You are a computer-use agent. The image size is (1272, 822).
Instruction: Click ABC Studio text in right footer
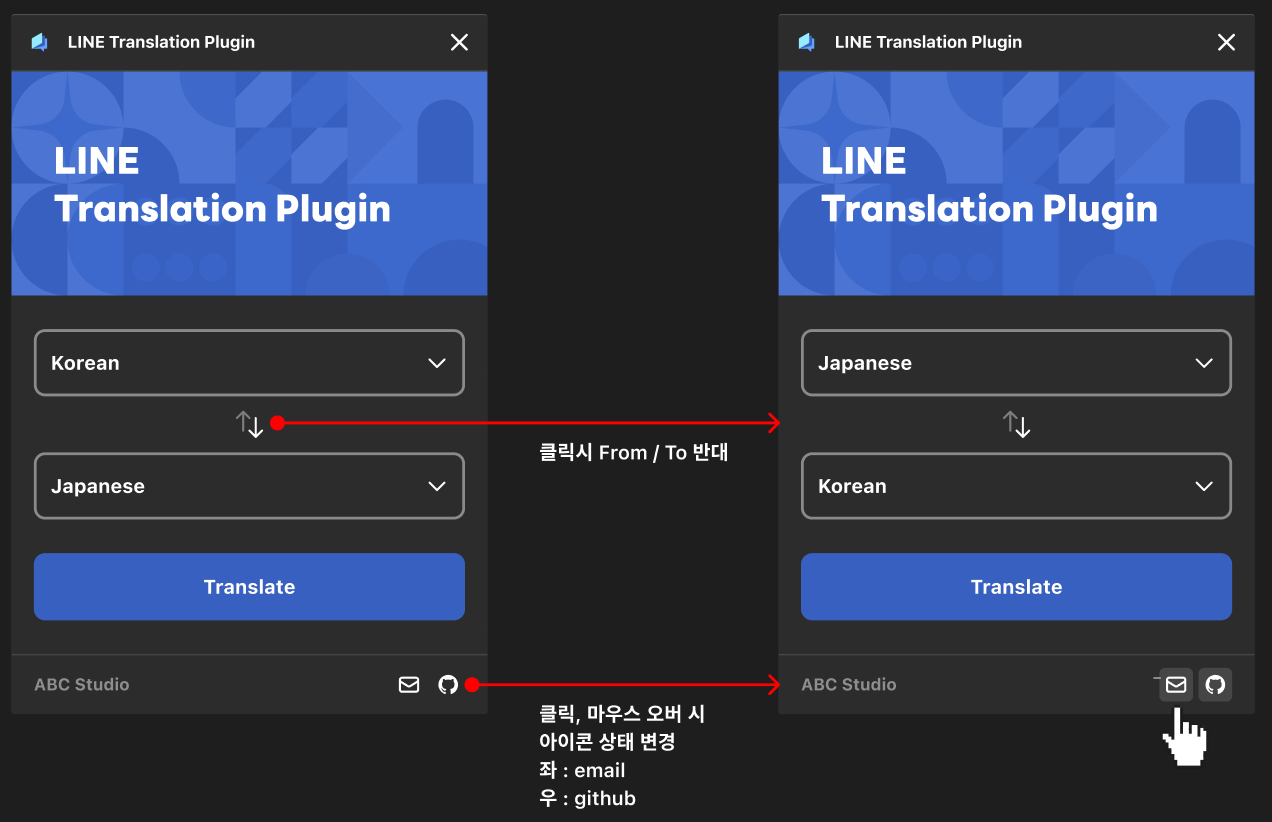(849, 685)
